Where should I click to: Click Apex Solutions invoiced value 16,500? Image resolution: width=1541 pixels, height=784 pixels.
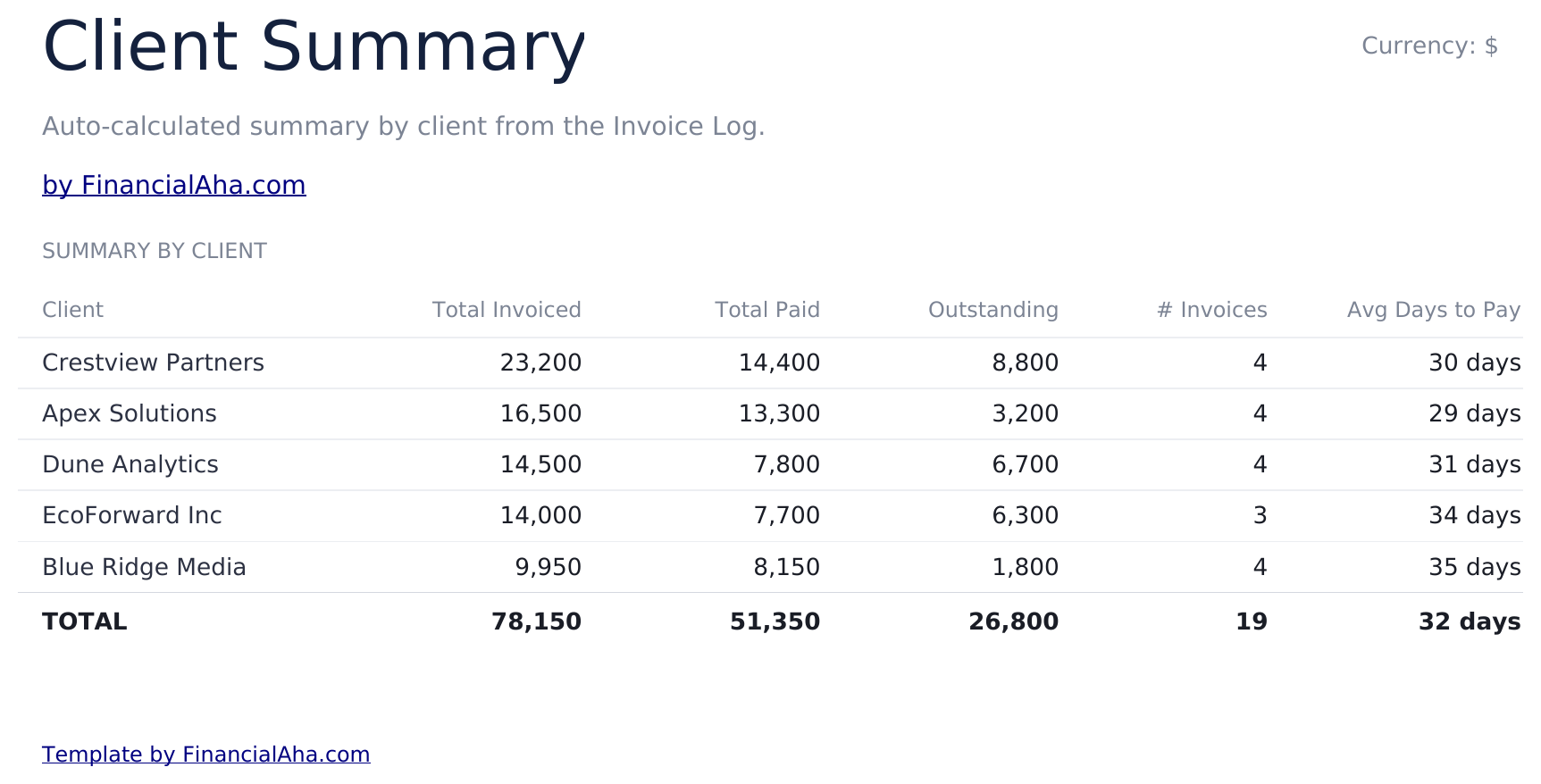coord(540,413)
